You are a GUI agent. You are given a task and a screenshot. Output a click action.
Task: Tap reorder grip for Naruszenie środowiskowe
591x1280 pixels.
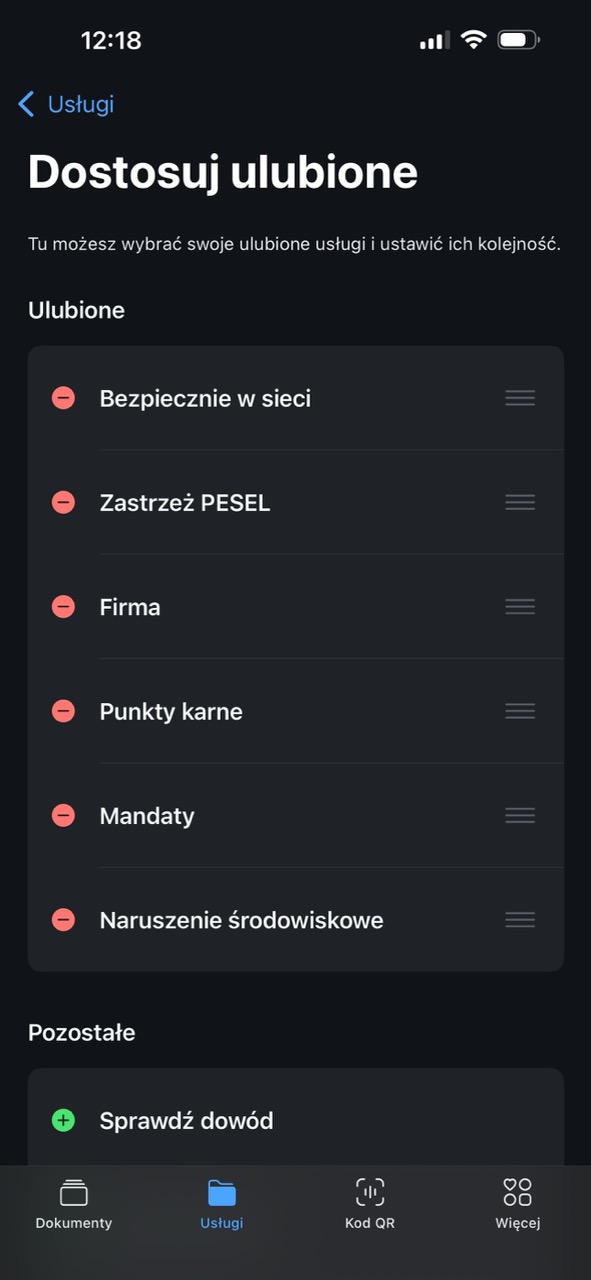pyautogui.click(x=520, y=920)
